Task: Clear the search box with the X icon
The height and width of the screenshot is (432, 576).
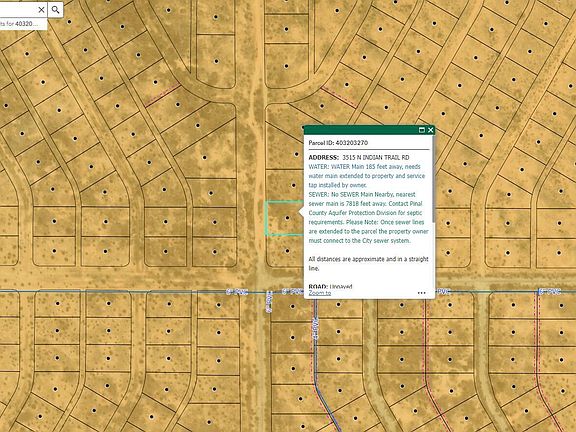Action: pos(42,10)
